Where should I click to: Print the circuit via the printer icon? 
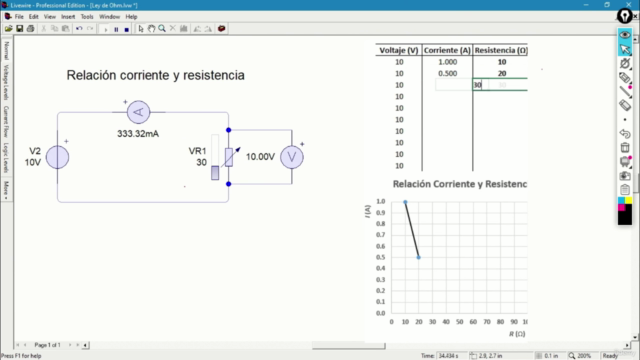30,29
